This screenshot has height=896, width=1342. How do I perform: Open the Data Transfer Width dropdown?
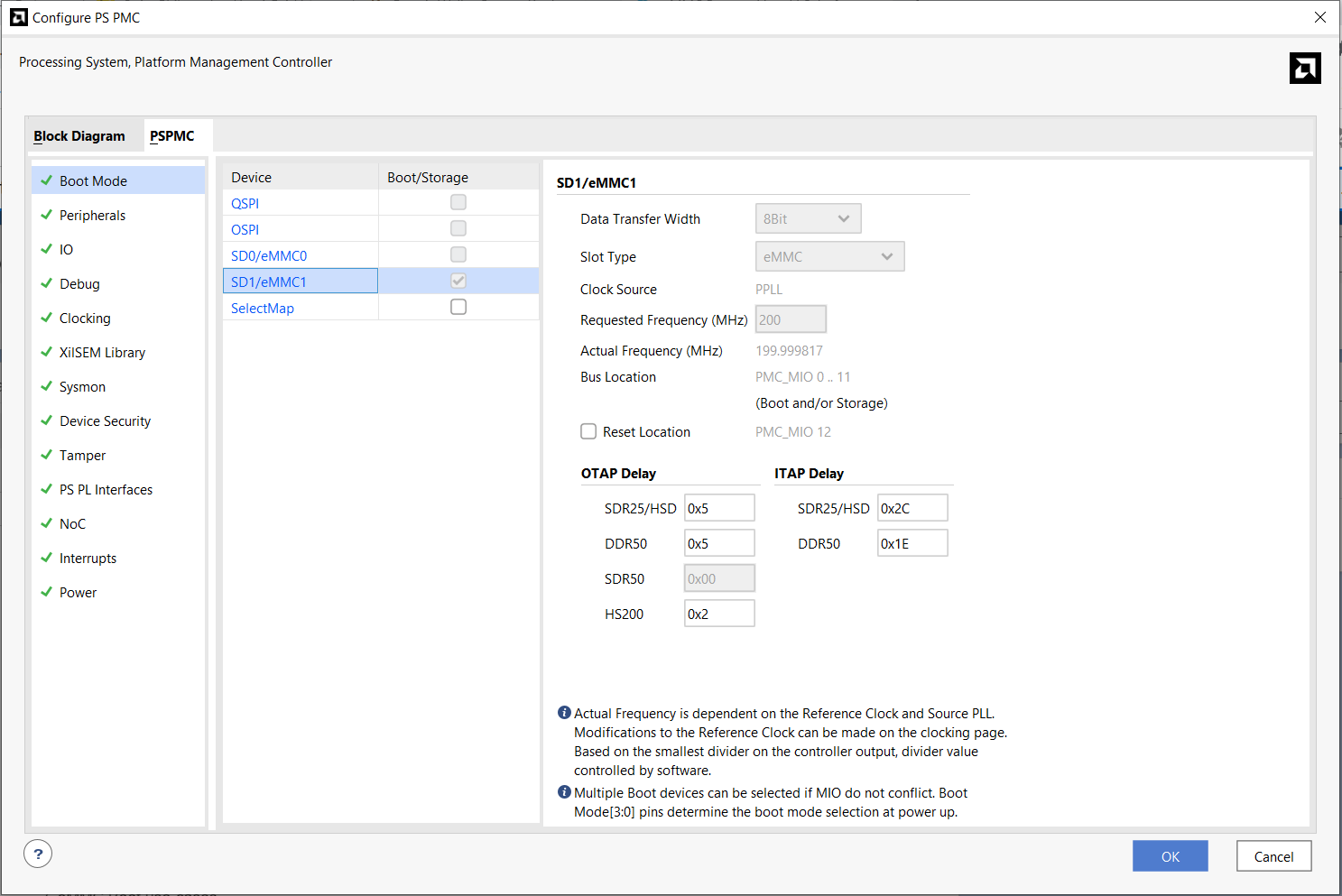coord(808,218)
